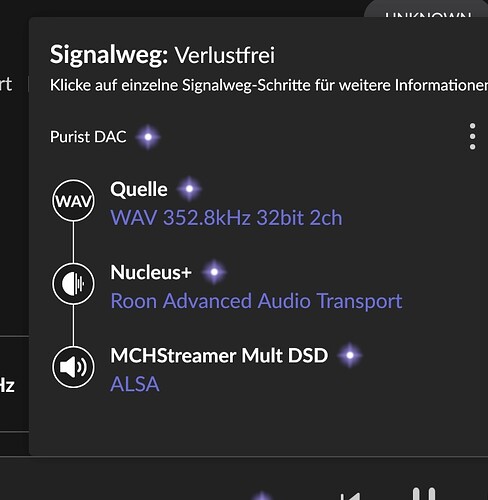The height and width of the screenshot is (500, 488).
Task: Click the WAV source format icon
Action: (x=73, y=201)
